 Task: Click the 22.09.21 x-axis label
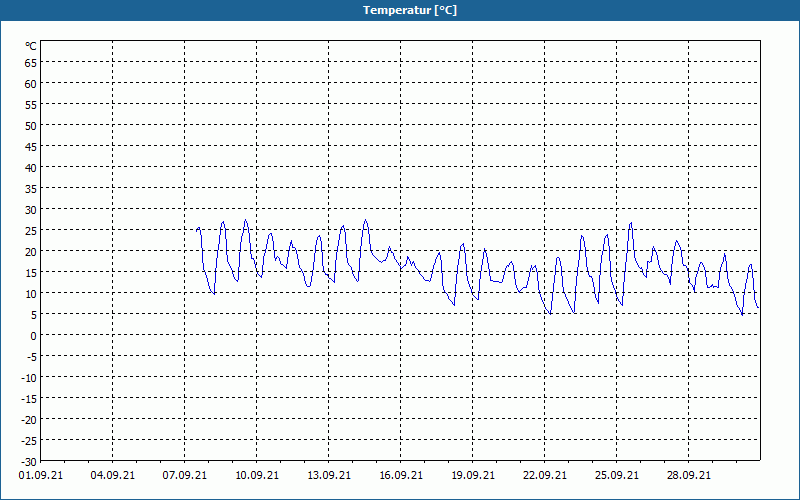pos(544,475)
